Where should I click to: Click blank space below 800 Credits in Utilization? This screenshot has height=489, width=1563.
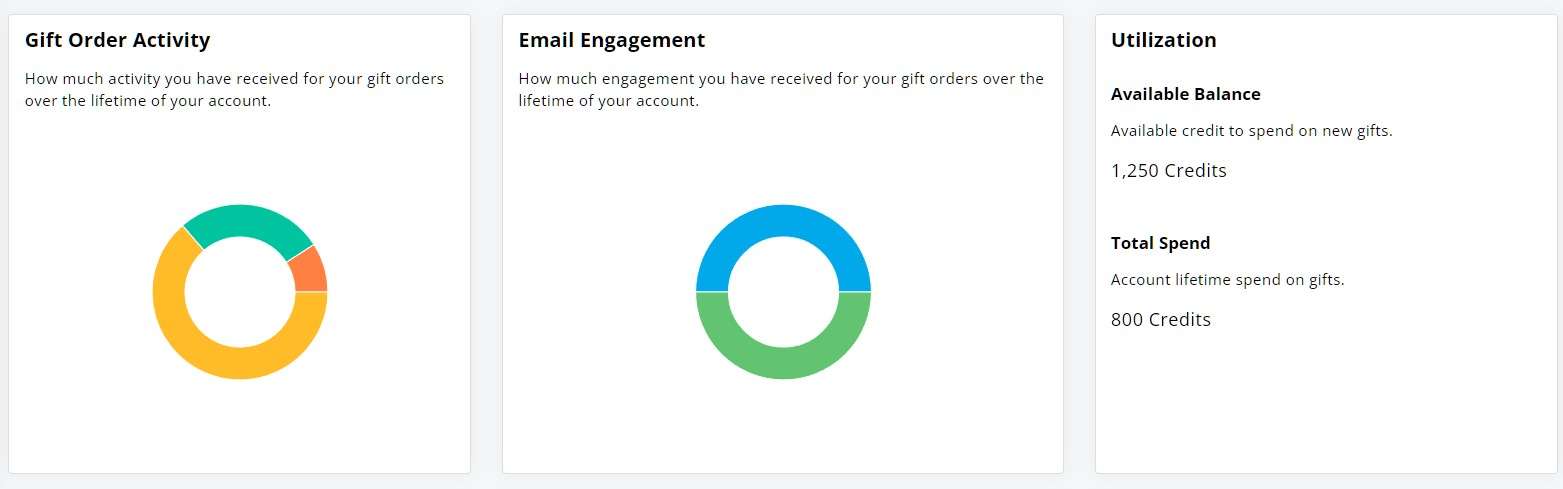tap(1326, 400)
